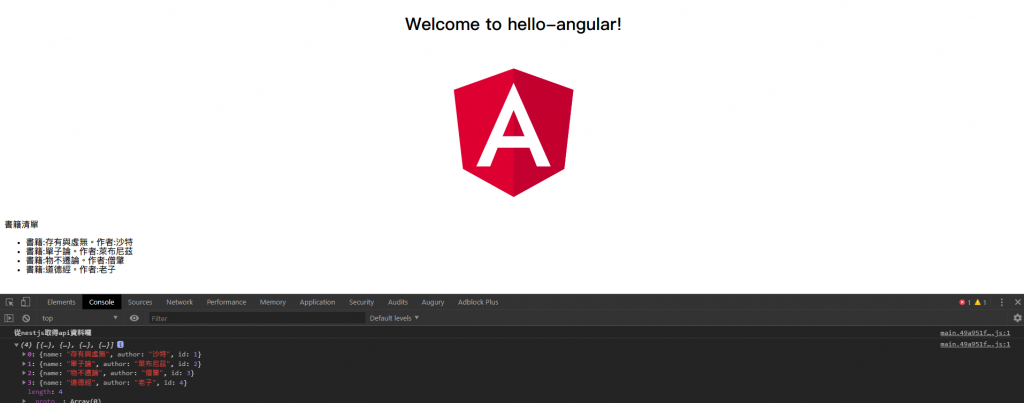Click the Angular shield logo
Viewport: 1024px width, 403px height.
[x=513, y=132]
